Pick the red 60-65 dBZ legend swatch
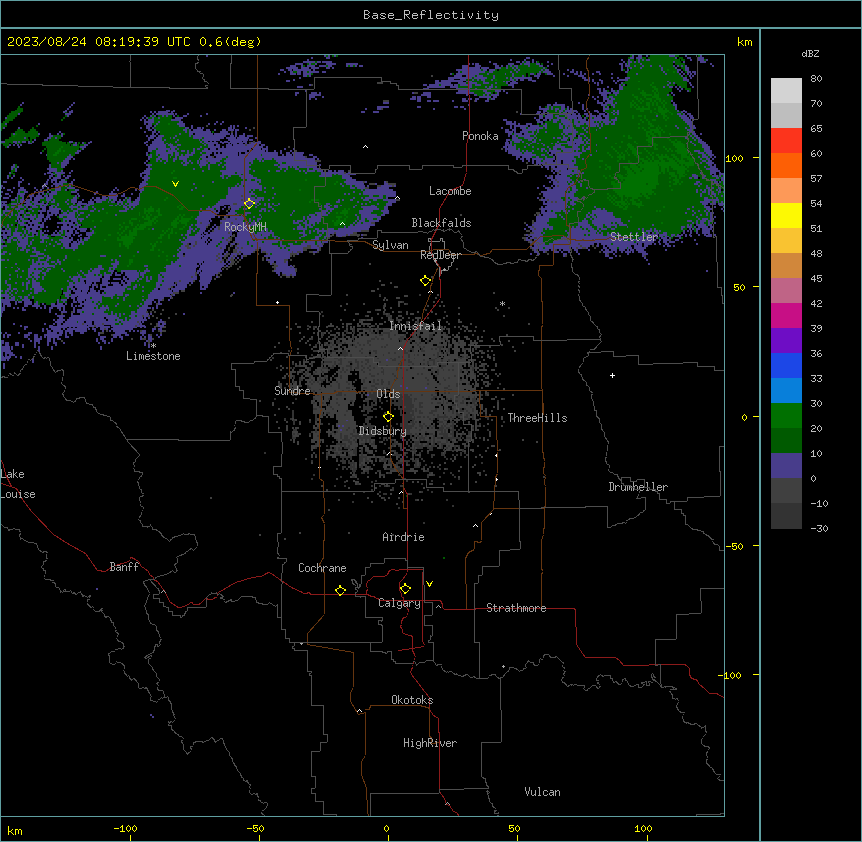 (786, 141)
